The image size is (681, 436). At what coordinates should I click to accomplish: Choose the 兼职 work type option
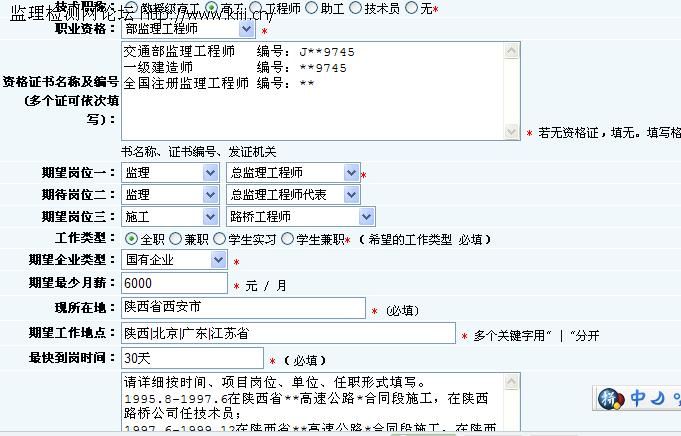click(176, 239)
